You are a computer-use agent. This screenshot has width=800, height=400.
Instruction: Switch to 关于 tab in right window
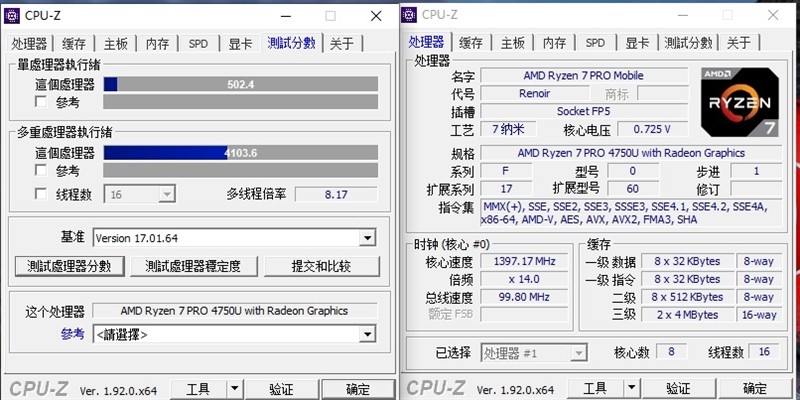[739, 43]
